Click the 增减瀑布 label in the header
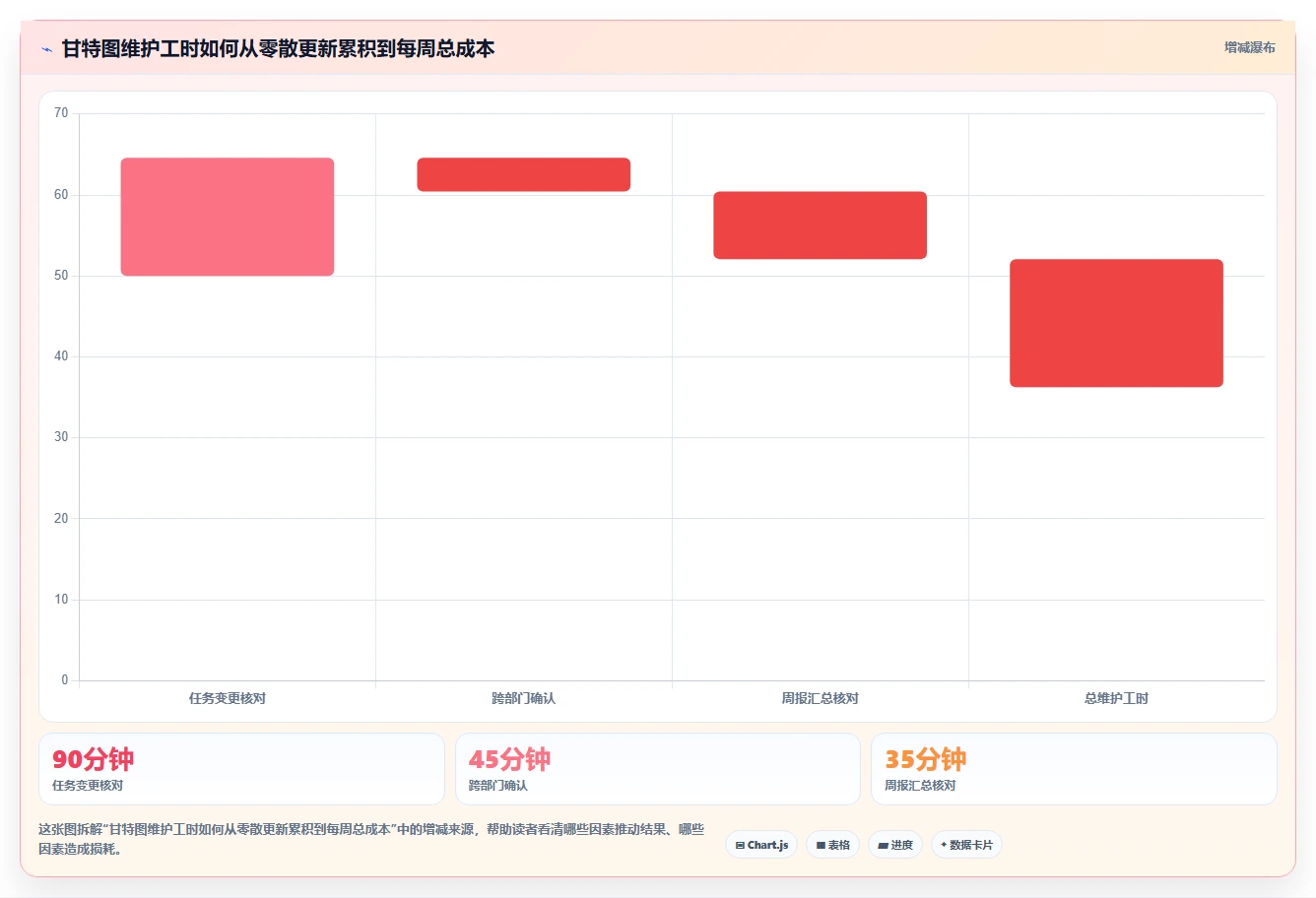The height and width of the screenshot is (898, 1316). click(x=1250, y=47)
